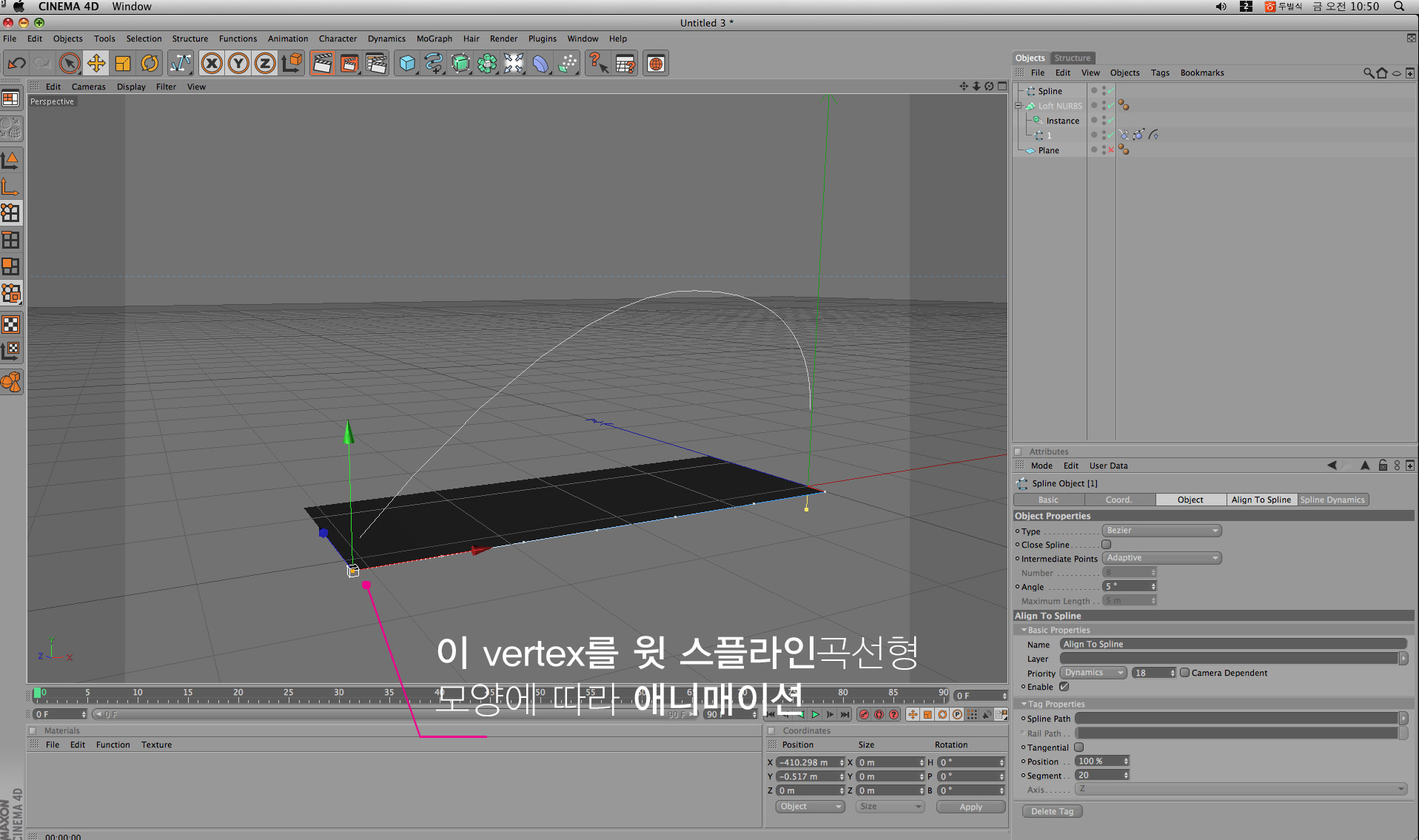
Task: Click the Segment field showing 20
Action: [1102, 776]
